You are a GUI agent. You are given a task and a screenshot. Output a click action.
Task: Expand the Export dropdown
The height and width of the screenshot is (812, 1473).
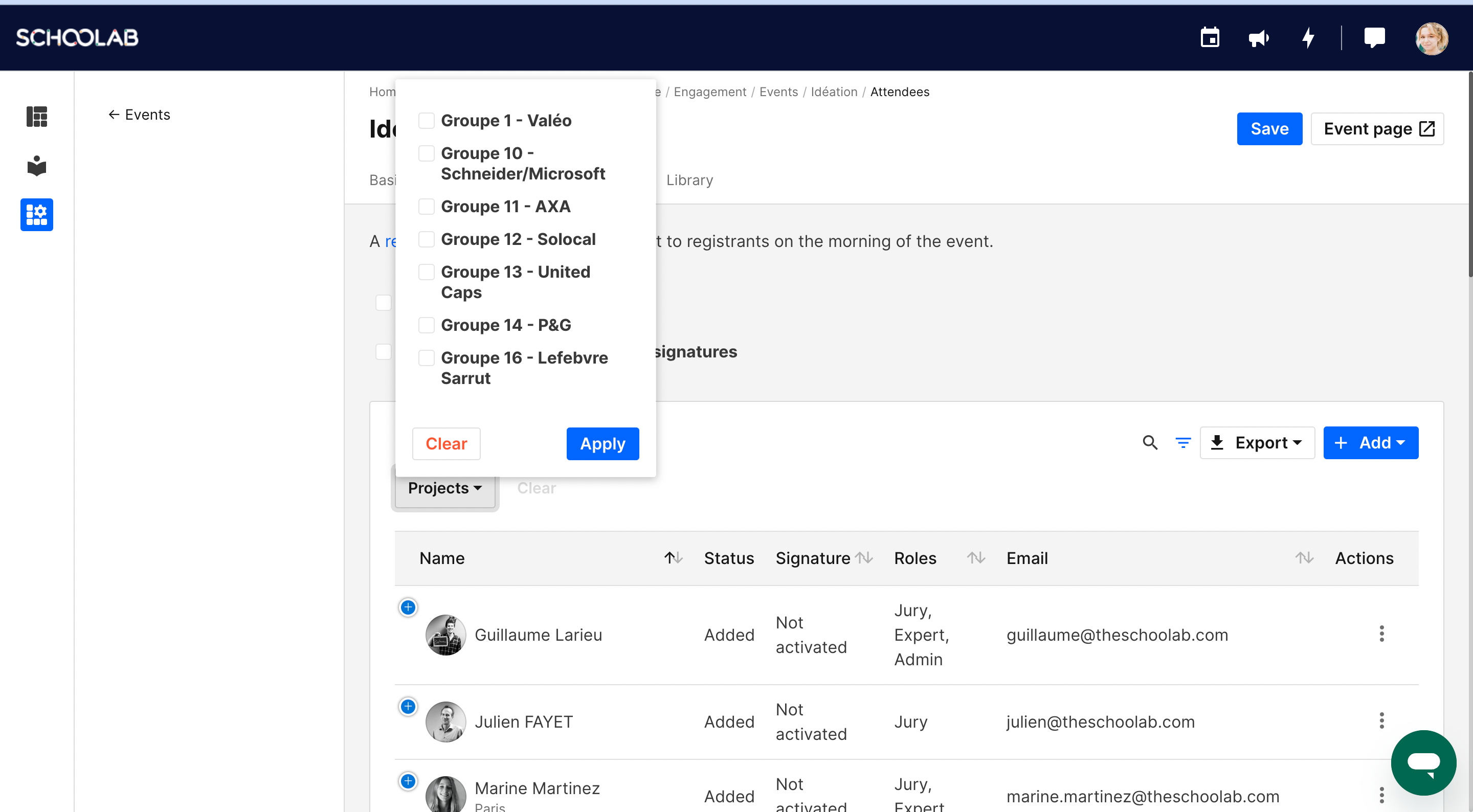pyautogui.click(x=1257, y=443)
